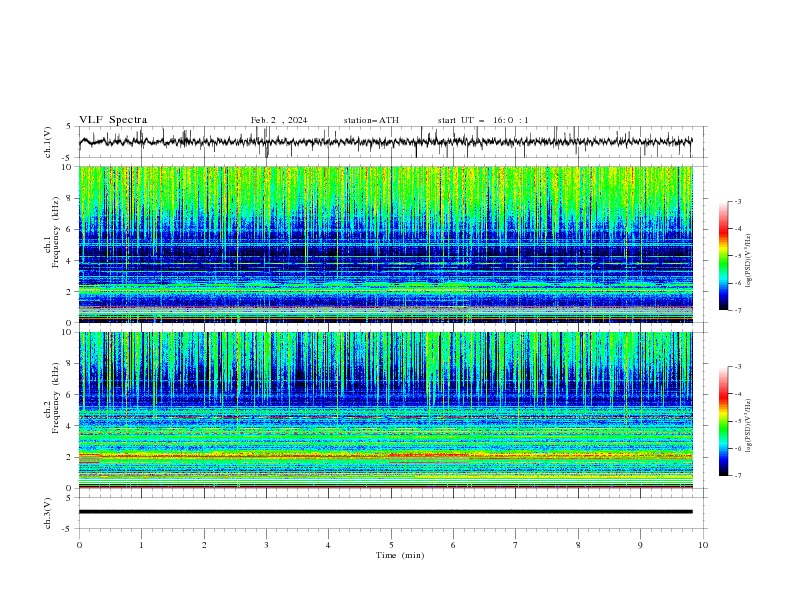This screenshot has width=792, height=612.
Task: Click time axis tick label "9"
Action: pyautogui.click(x=640, y=545)
